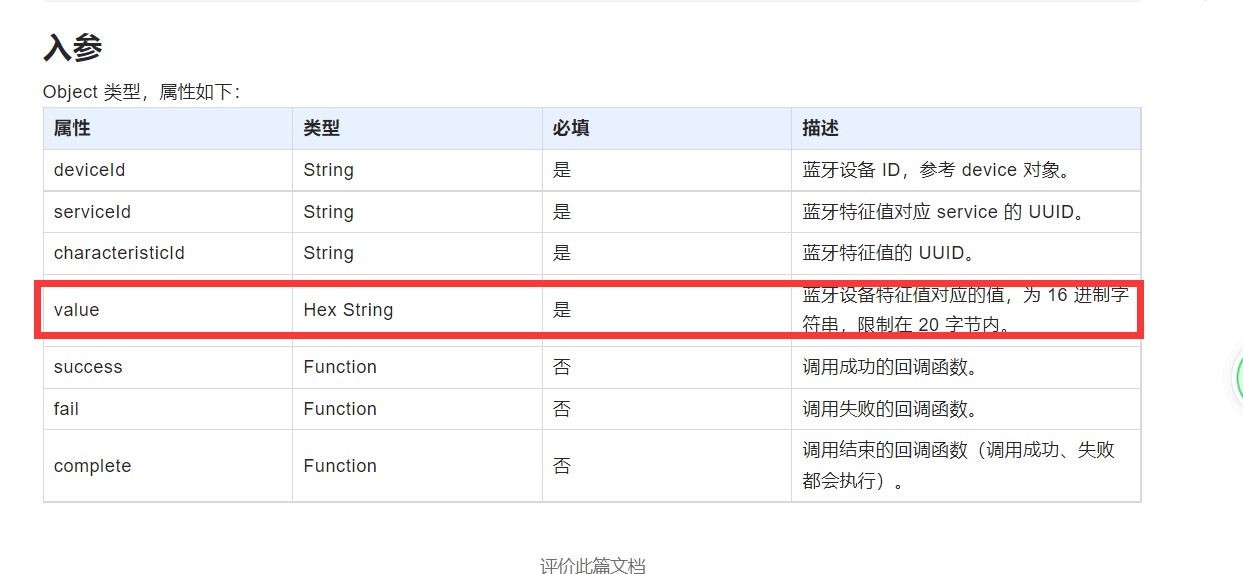Click the success property cell
The image size is (1243, 574).
point(168,367)
